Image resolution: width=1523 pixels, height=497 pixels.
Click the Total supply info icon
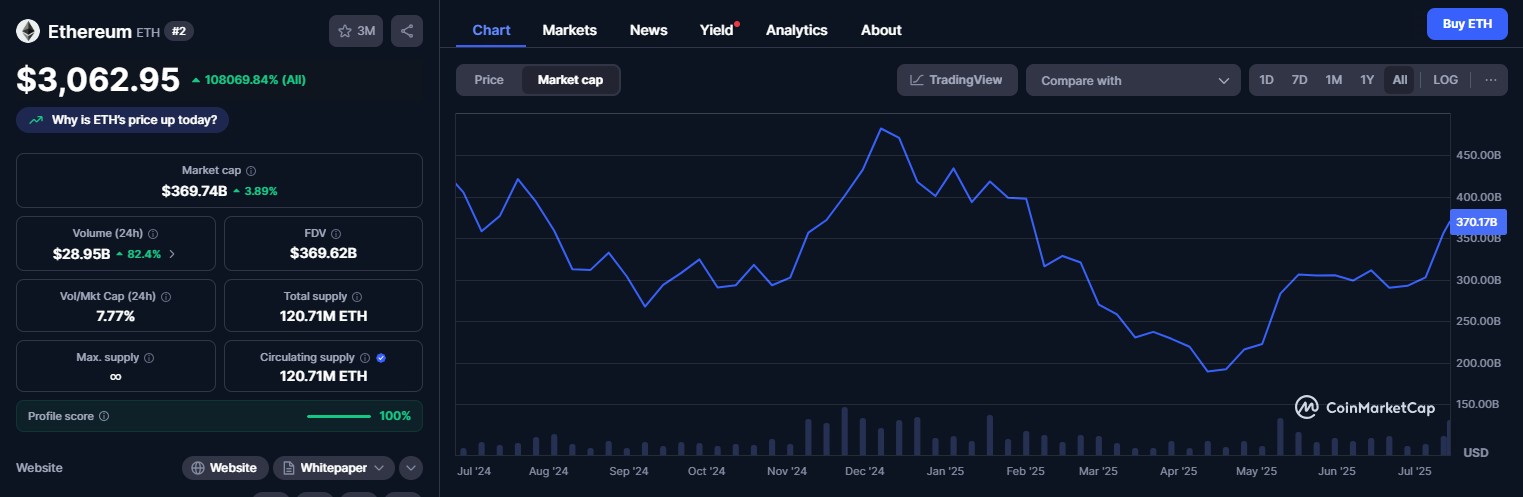point(357,297)
